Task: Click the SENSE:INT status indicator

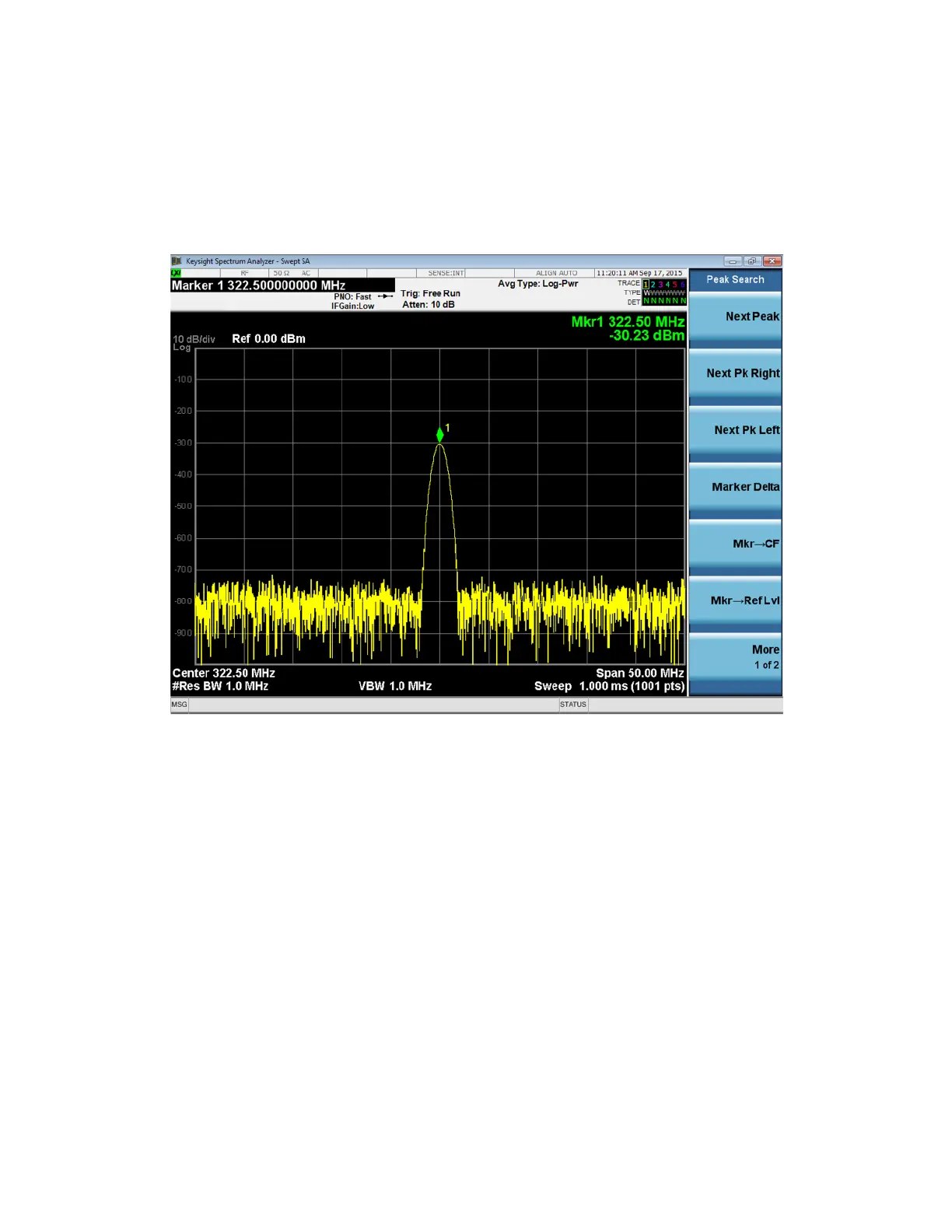Action: pyautogui.click(x=446, y=273)
